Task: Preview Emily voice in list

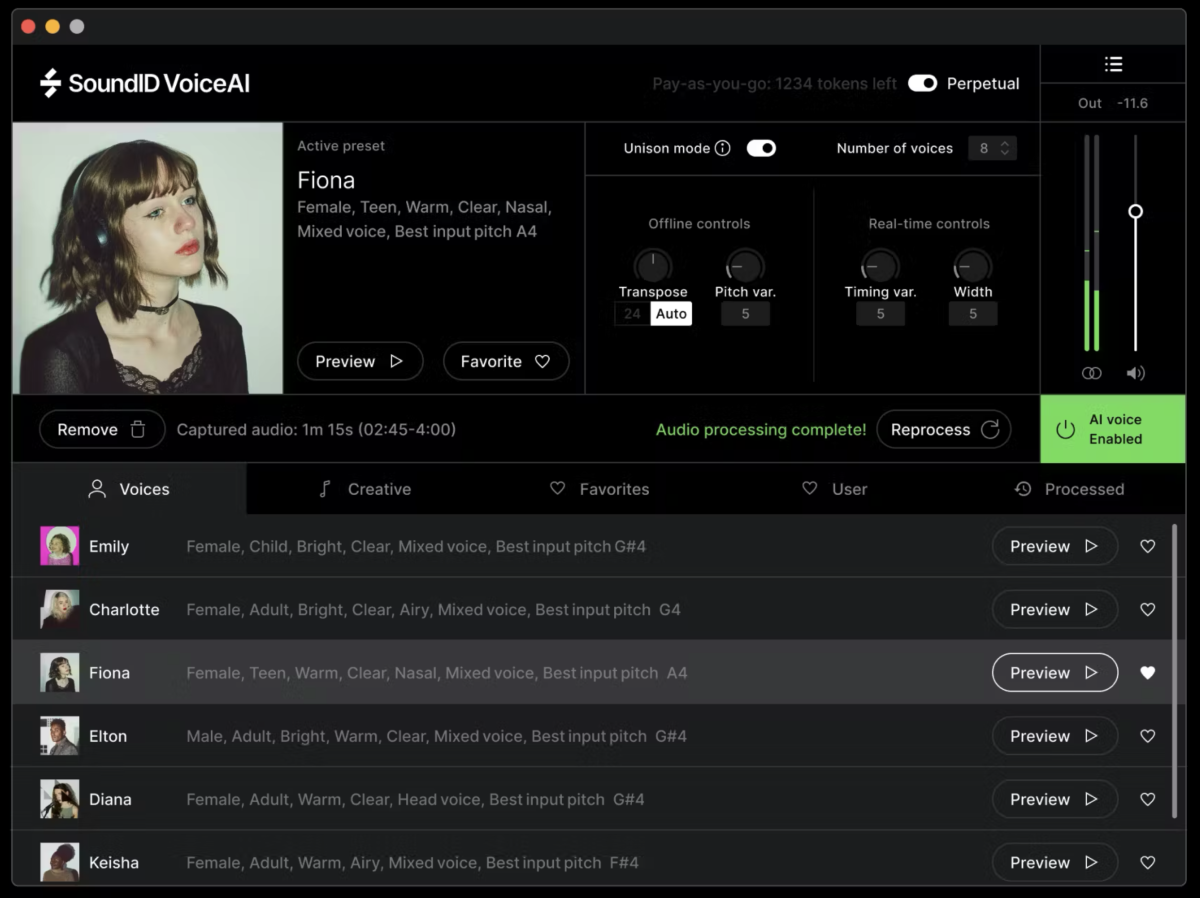Action: point(1055,546)
